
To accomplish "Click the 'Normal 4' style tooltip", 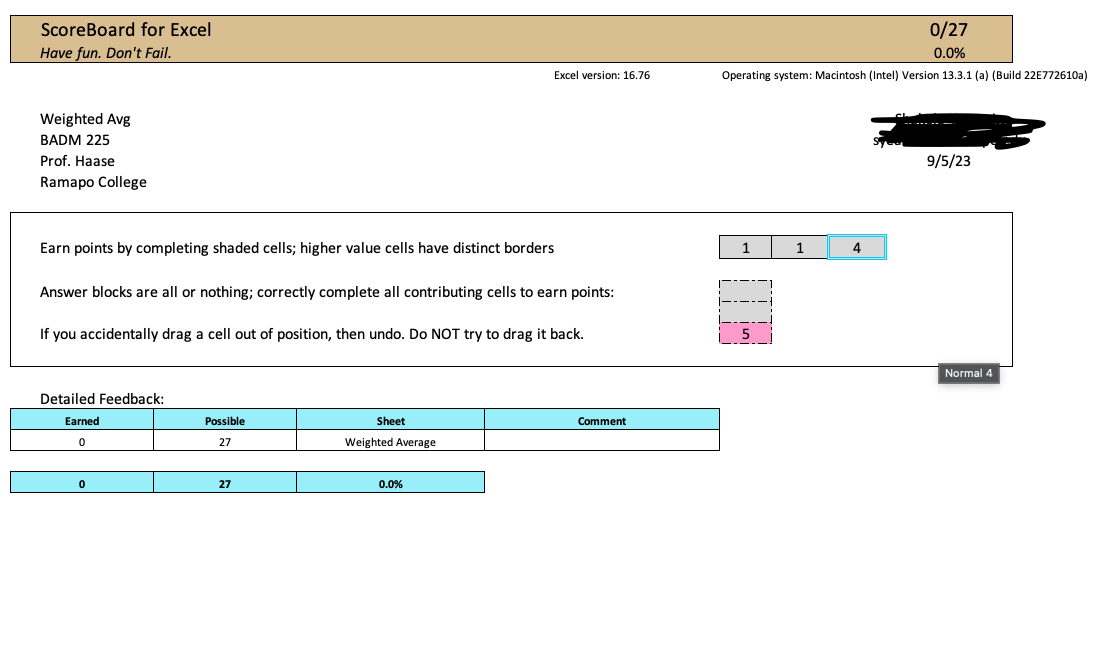I will [x=968, y=373].
